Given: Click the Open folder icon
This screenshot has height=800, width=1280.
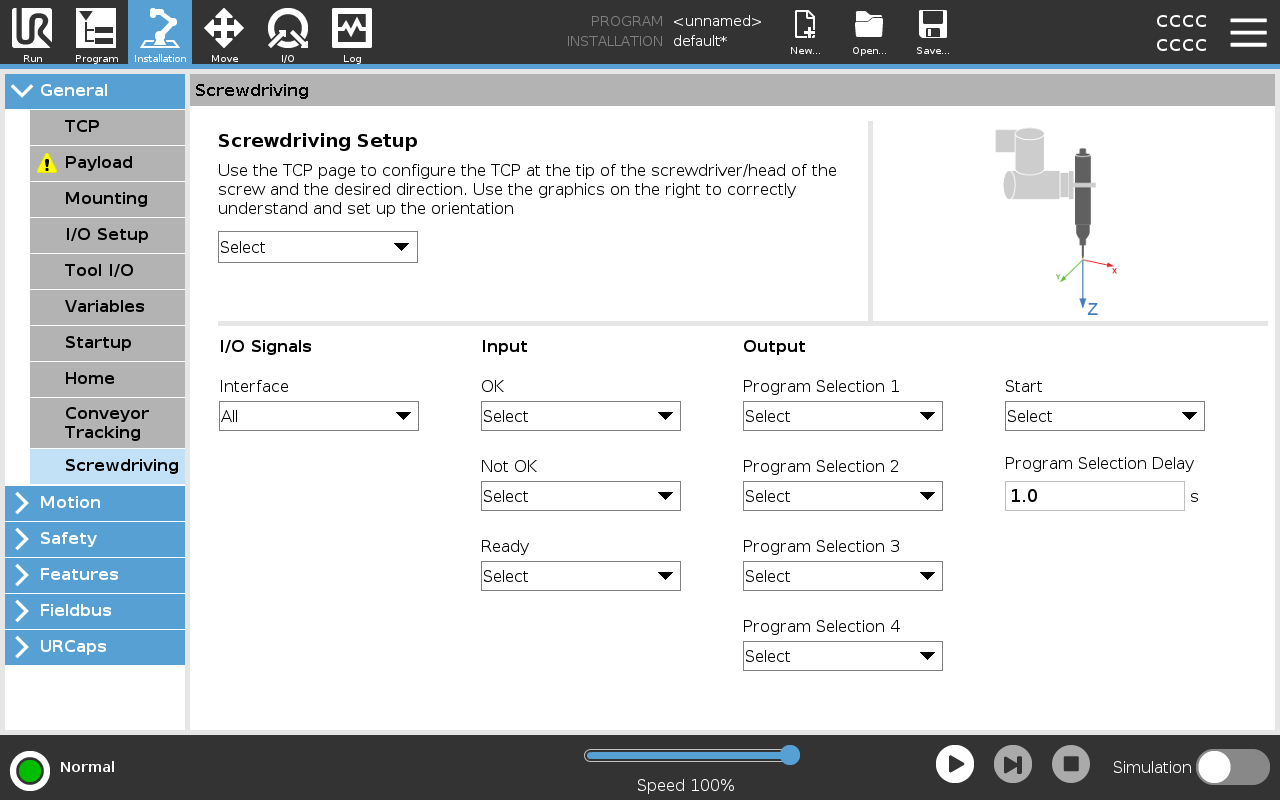Looking at the screenshot, I should (869, 30).
